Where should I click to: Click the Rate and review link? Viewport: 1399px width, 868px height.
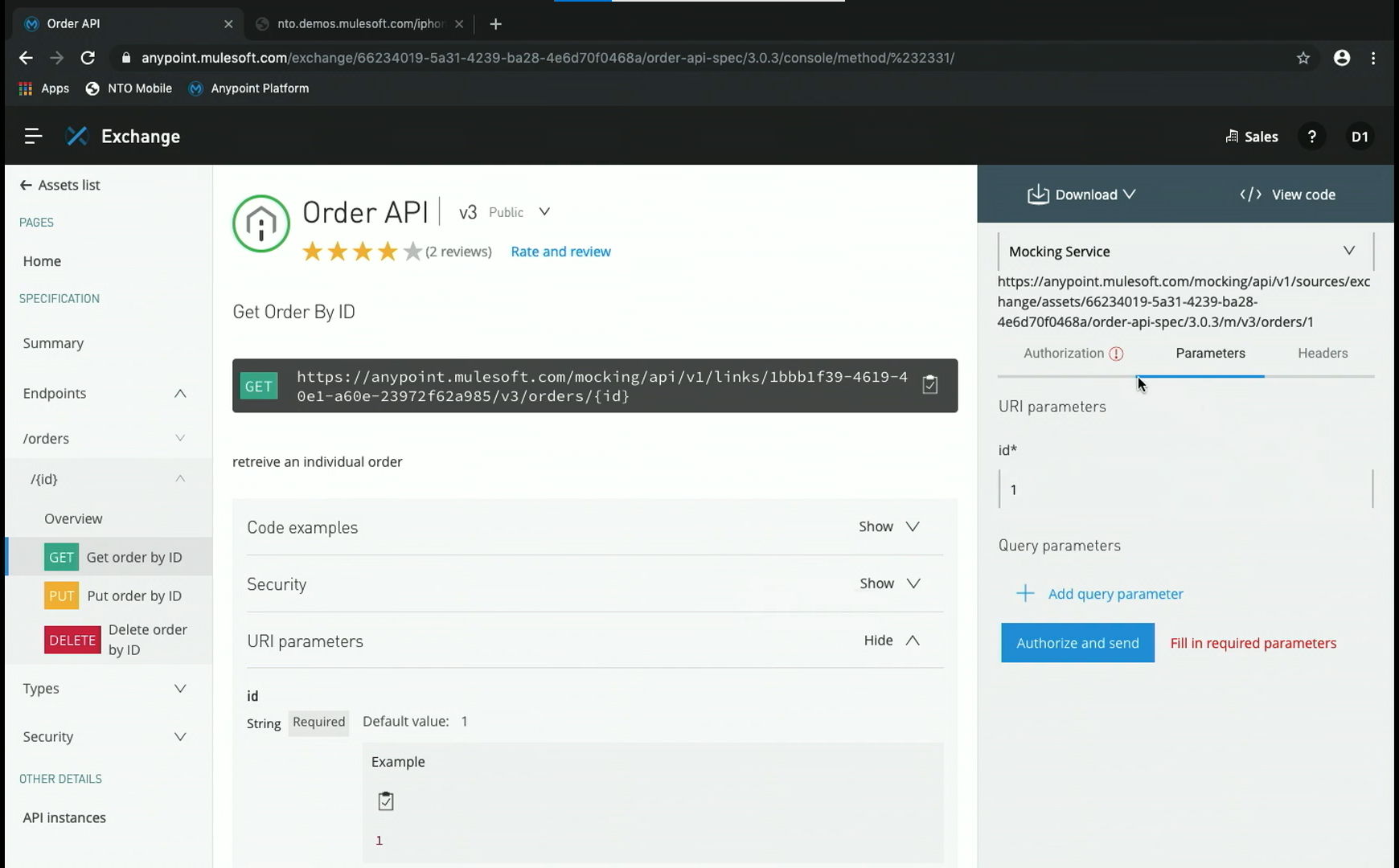point(560,252)
